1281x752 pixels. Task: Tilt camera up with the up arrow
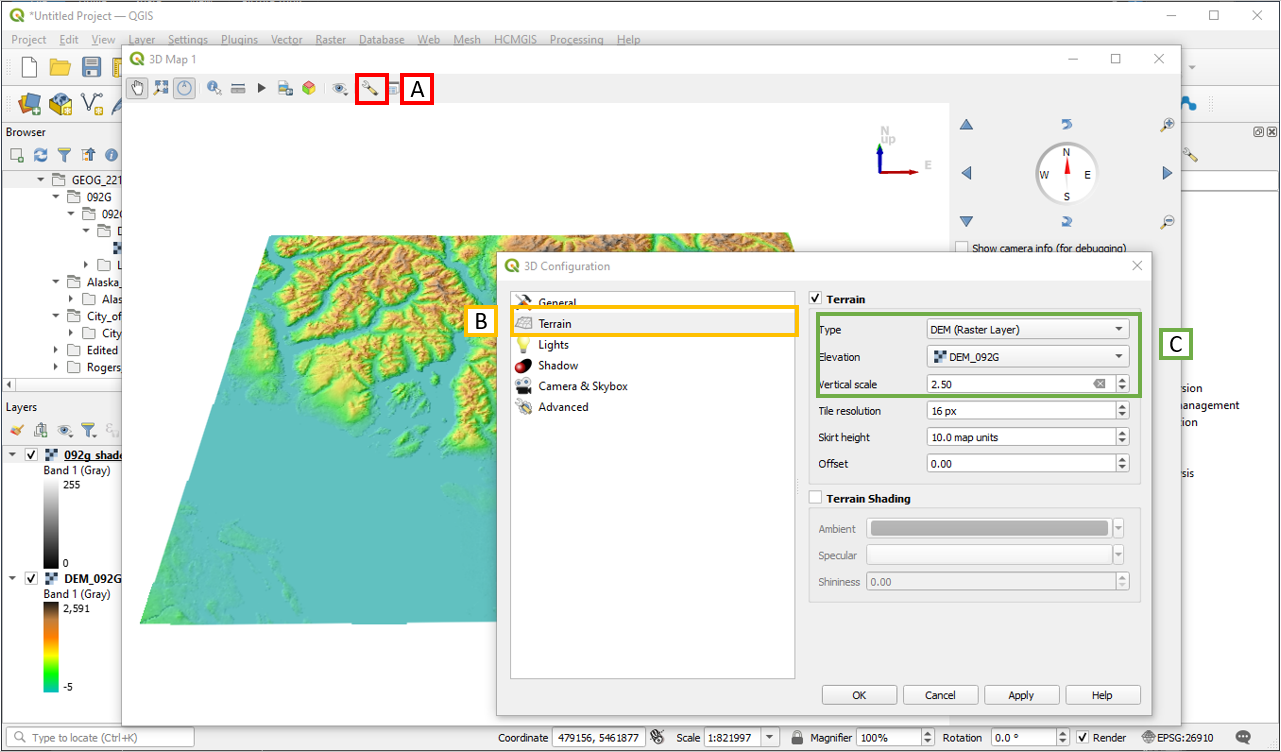pyautogui.click(x=966, y=125)
